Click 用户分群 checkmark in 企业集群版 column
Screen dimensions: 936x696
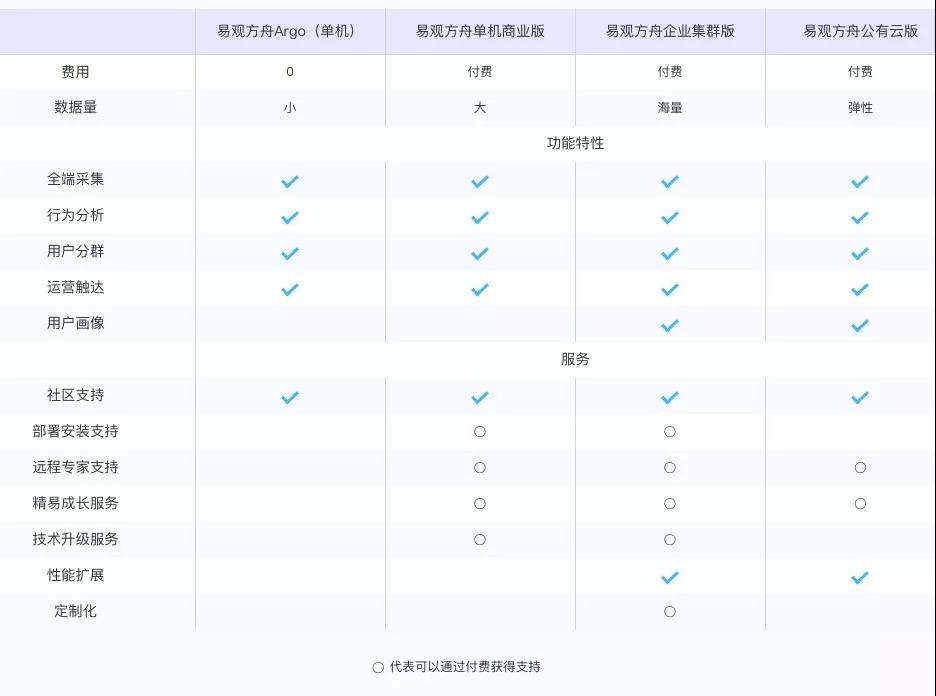click(x=670, y=254)
